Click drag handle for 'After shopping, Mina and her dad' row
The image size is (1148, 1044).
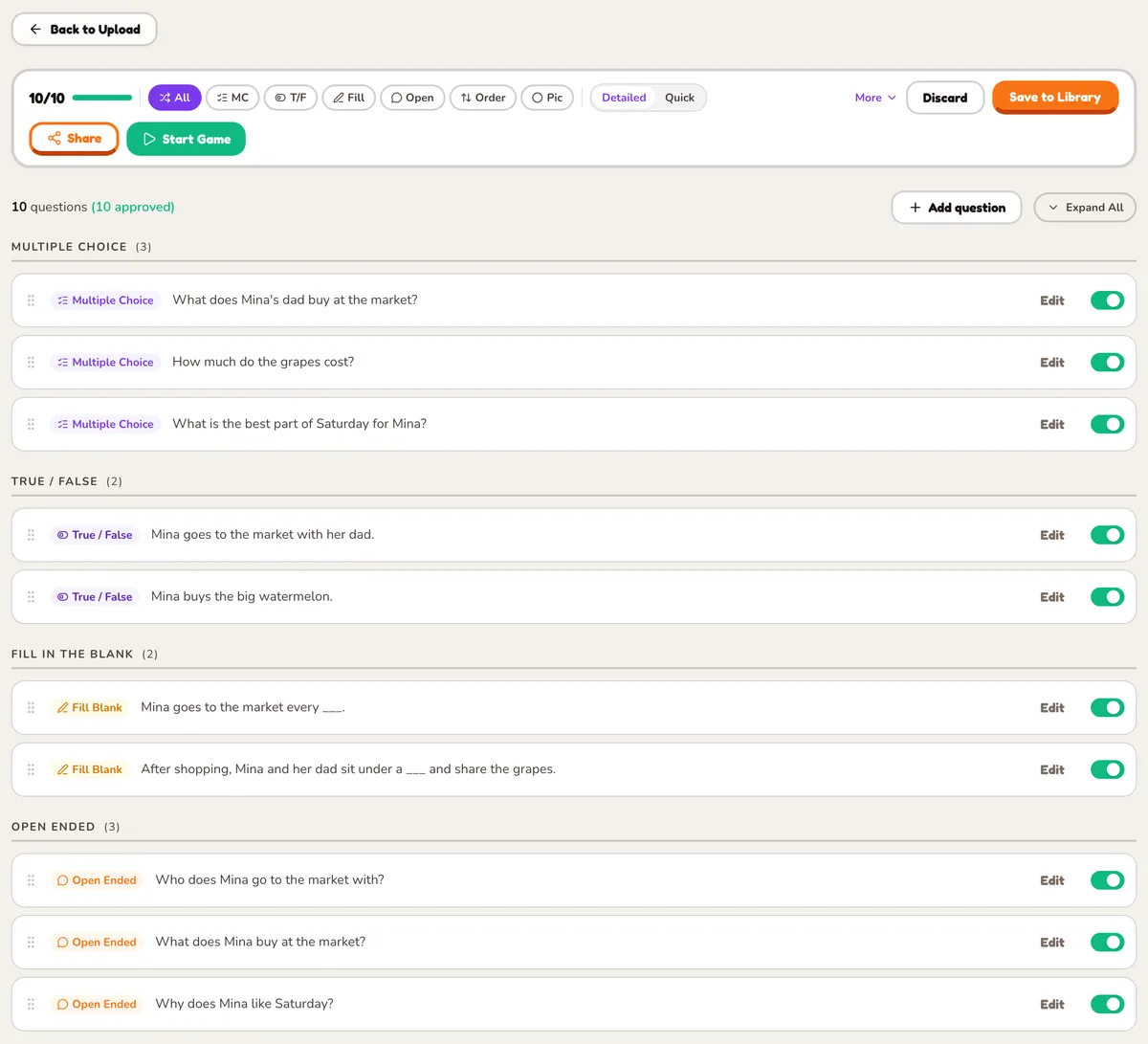coord(31,769)
